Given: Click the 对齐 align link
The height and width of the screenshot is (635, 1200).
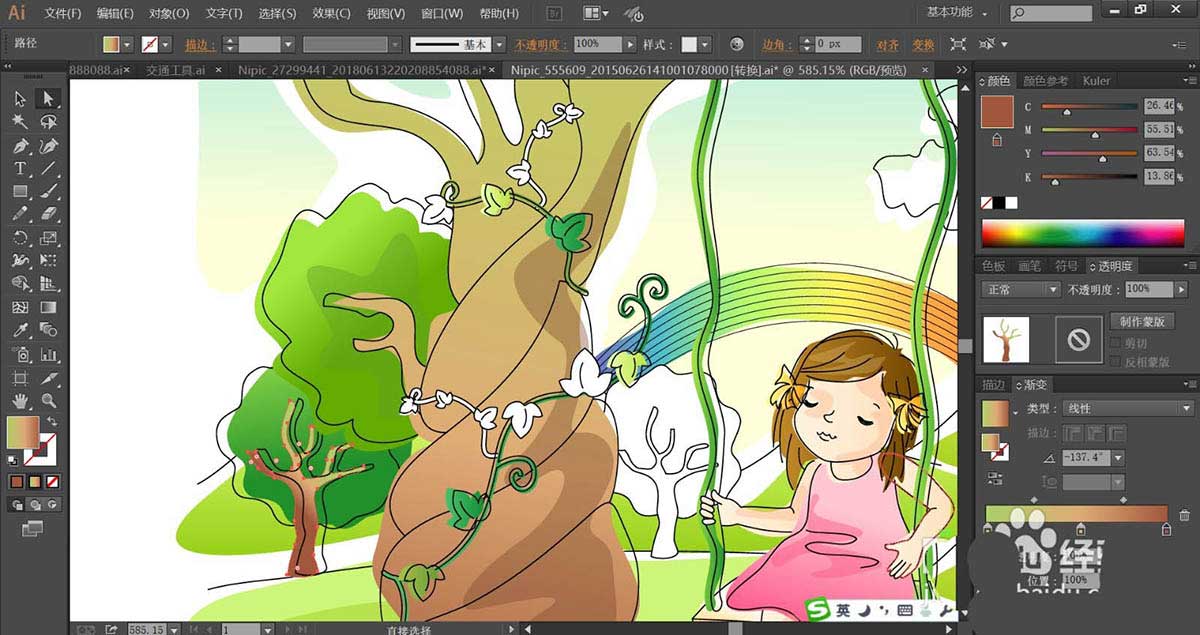Looking at the screenshot, I should pos(887,45).
